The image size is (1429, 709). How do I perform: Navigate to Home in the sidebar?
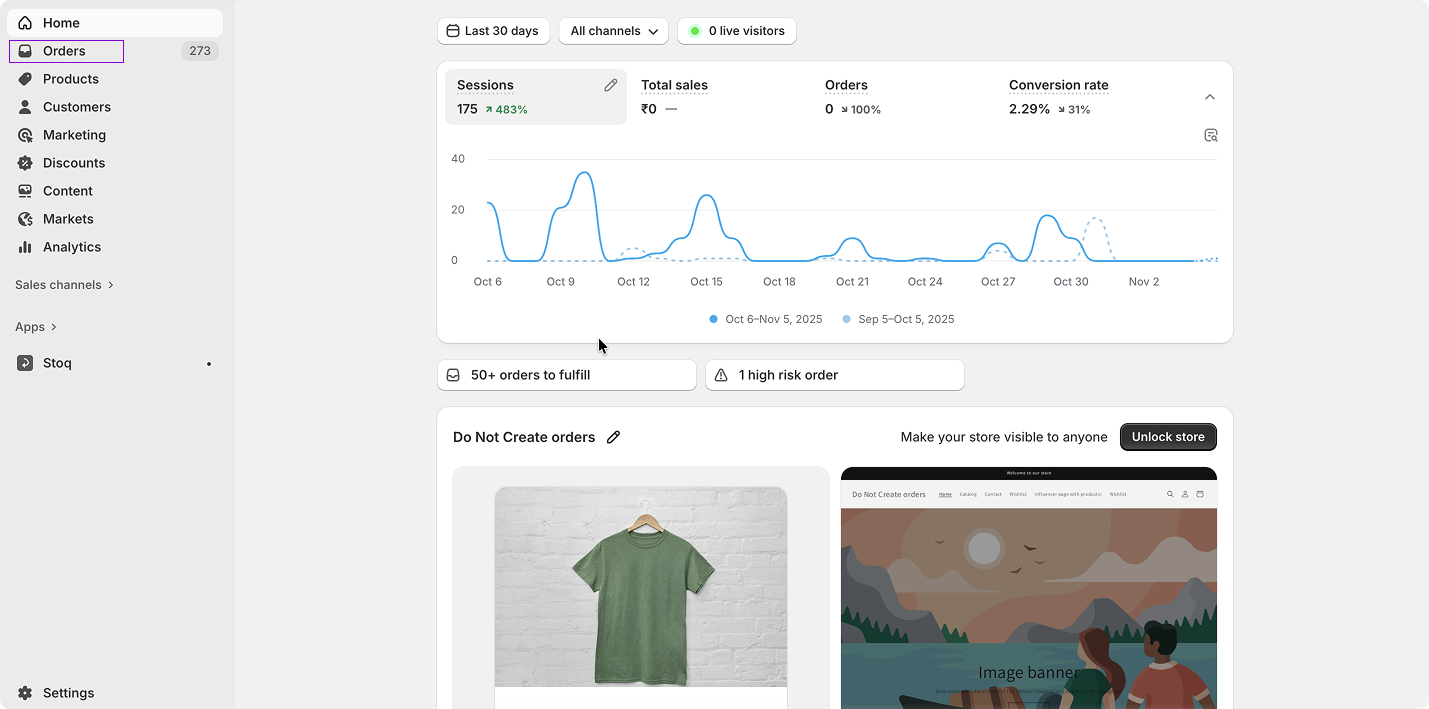click(61, 22)
